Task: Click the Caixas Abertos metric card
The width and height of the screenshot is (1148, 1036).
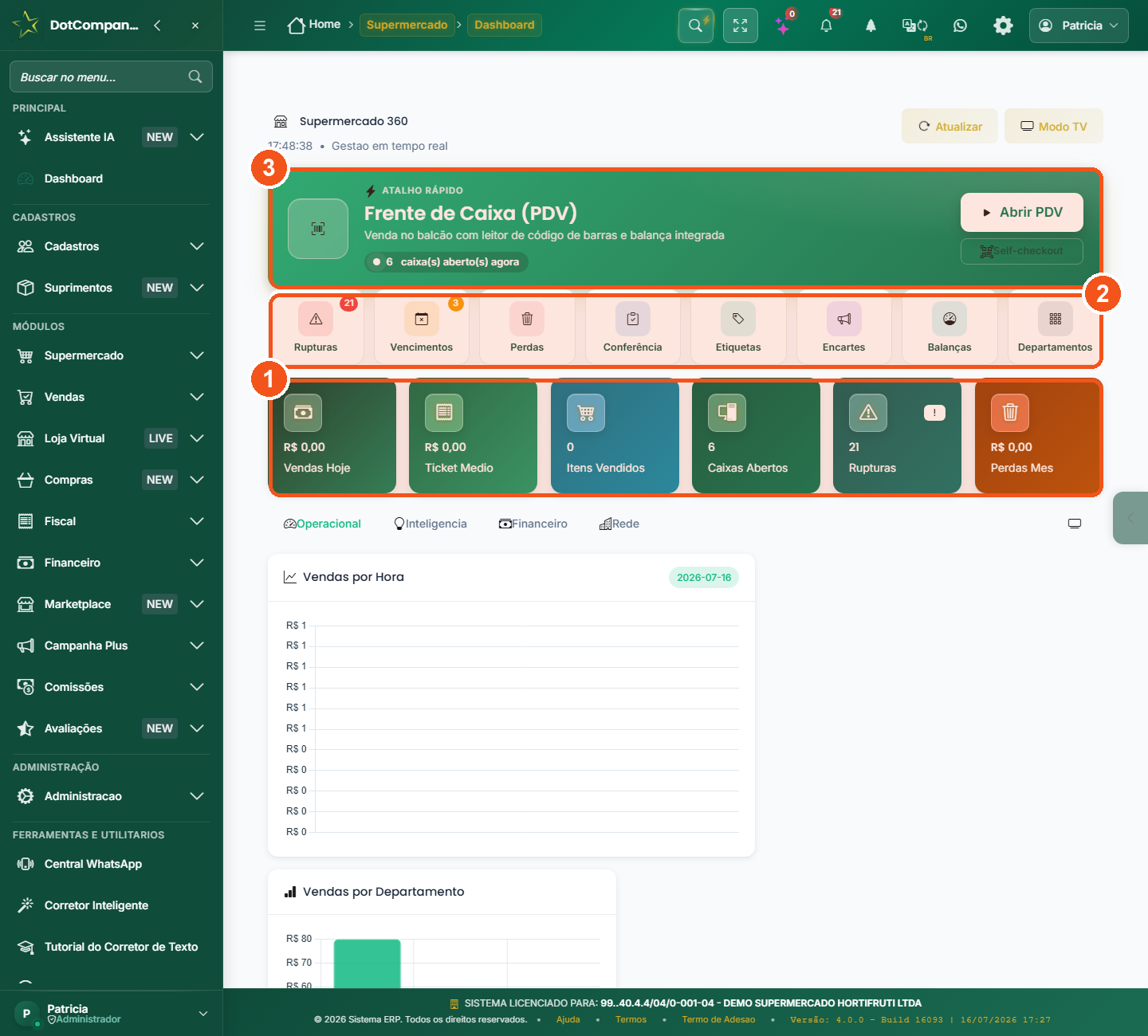Action: pos(756,437)
